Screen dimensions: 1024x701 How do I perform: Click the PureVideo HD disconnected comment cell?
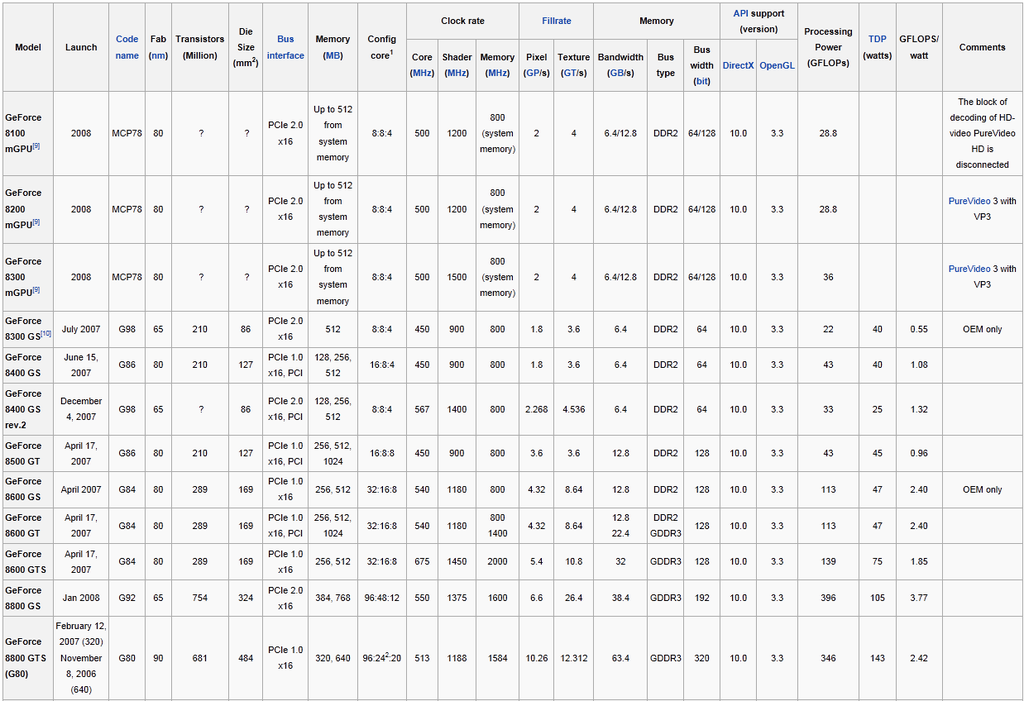click(x=982, y=133)
